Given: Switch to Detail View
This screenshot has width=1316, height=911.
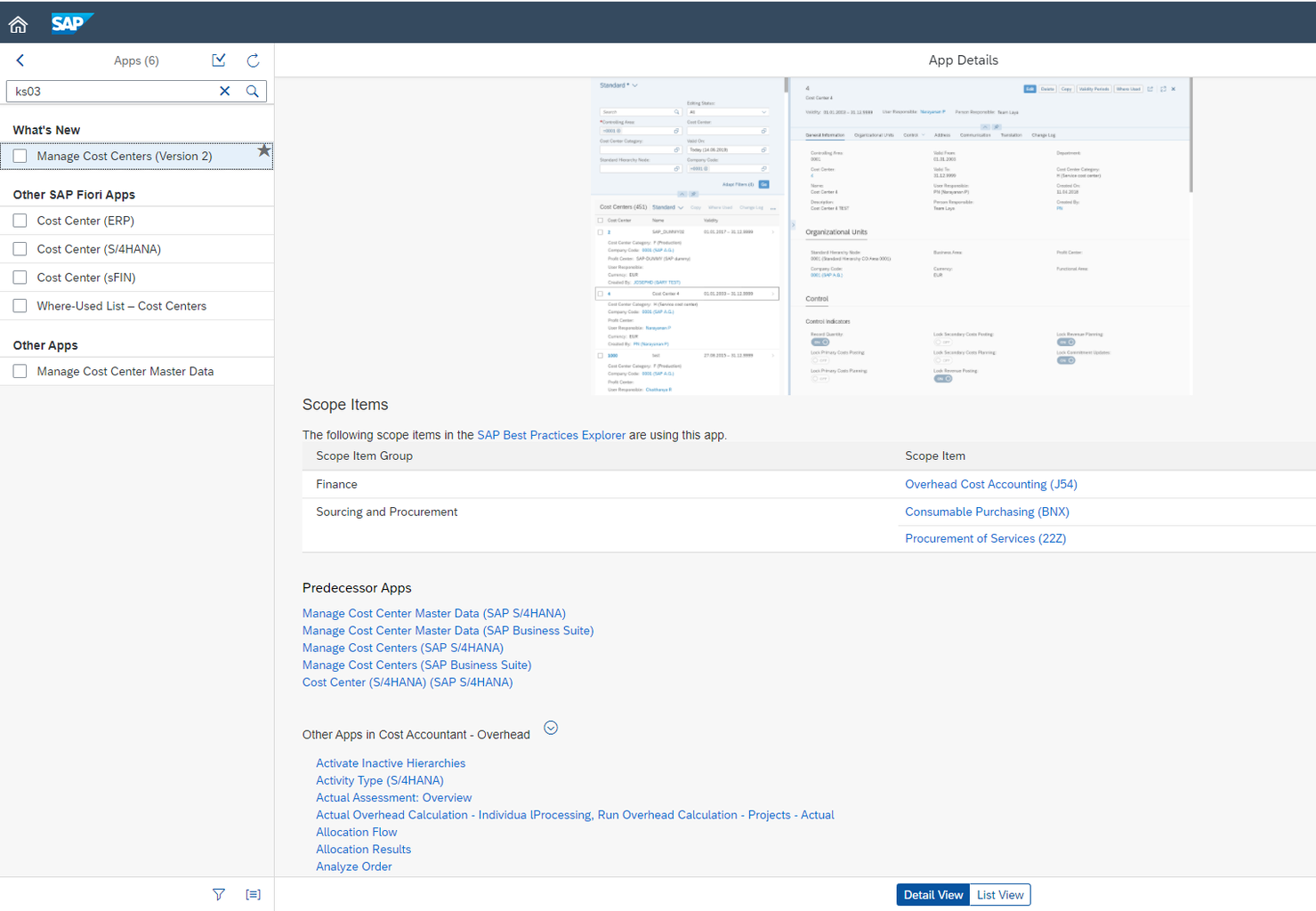Looking at the screenshot, I should coord(933,895).
